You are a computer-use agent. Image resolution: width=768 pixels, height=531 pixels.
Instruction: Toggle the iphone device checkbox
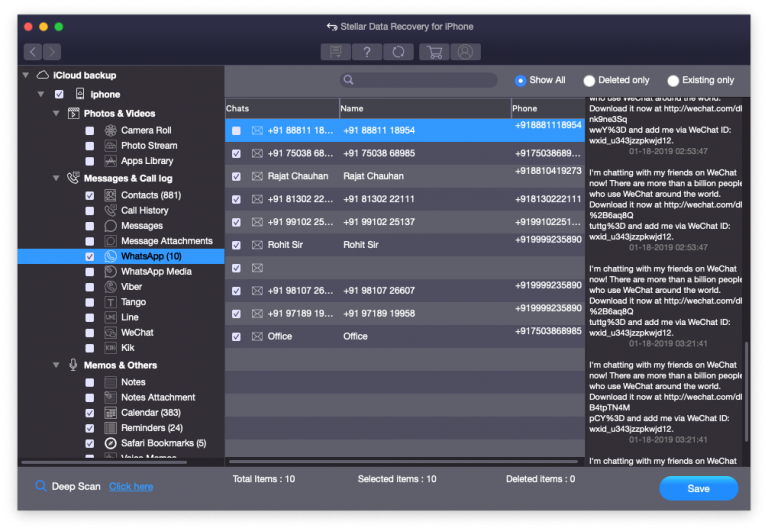point(59,94)
